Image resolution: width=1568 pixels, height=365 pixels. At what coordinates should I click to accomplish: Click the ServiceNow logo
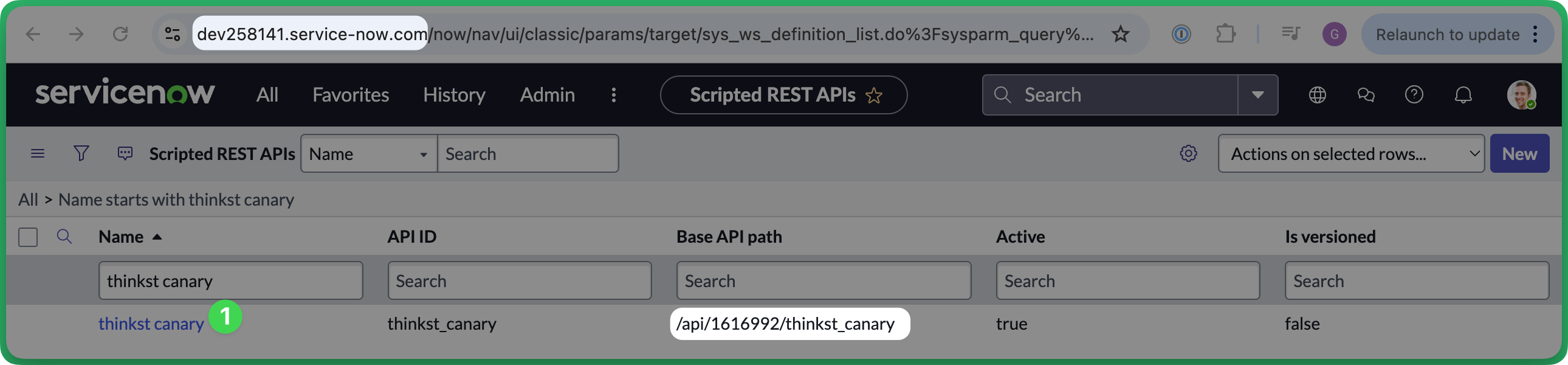pyautogui.click(x=125, y=92)
